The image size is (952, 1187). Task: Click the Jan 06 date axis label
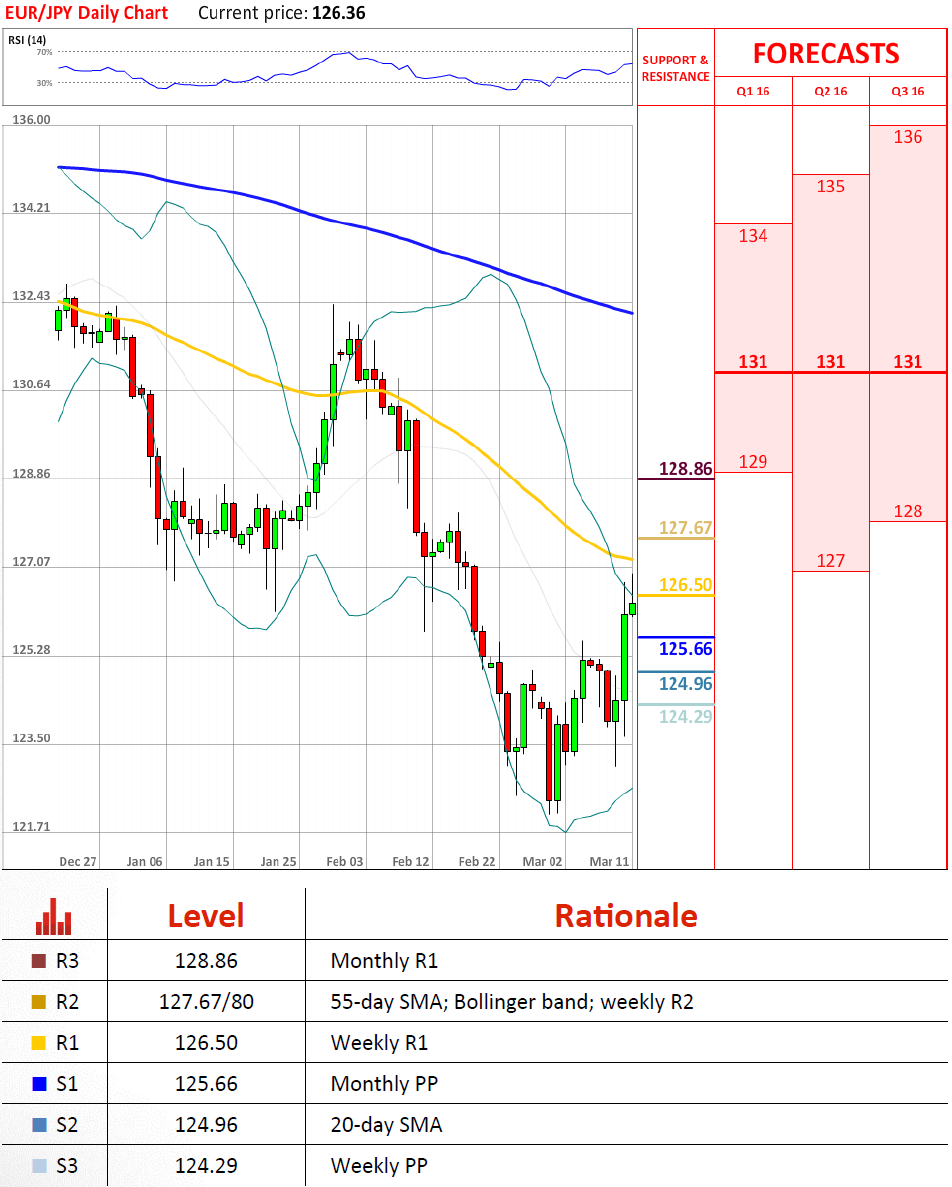145,861
